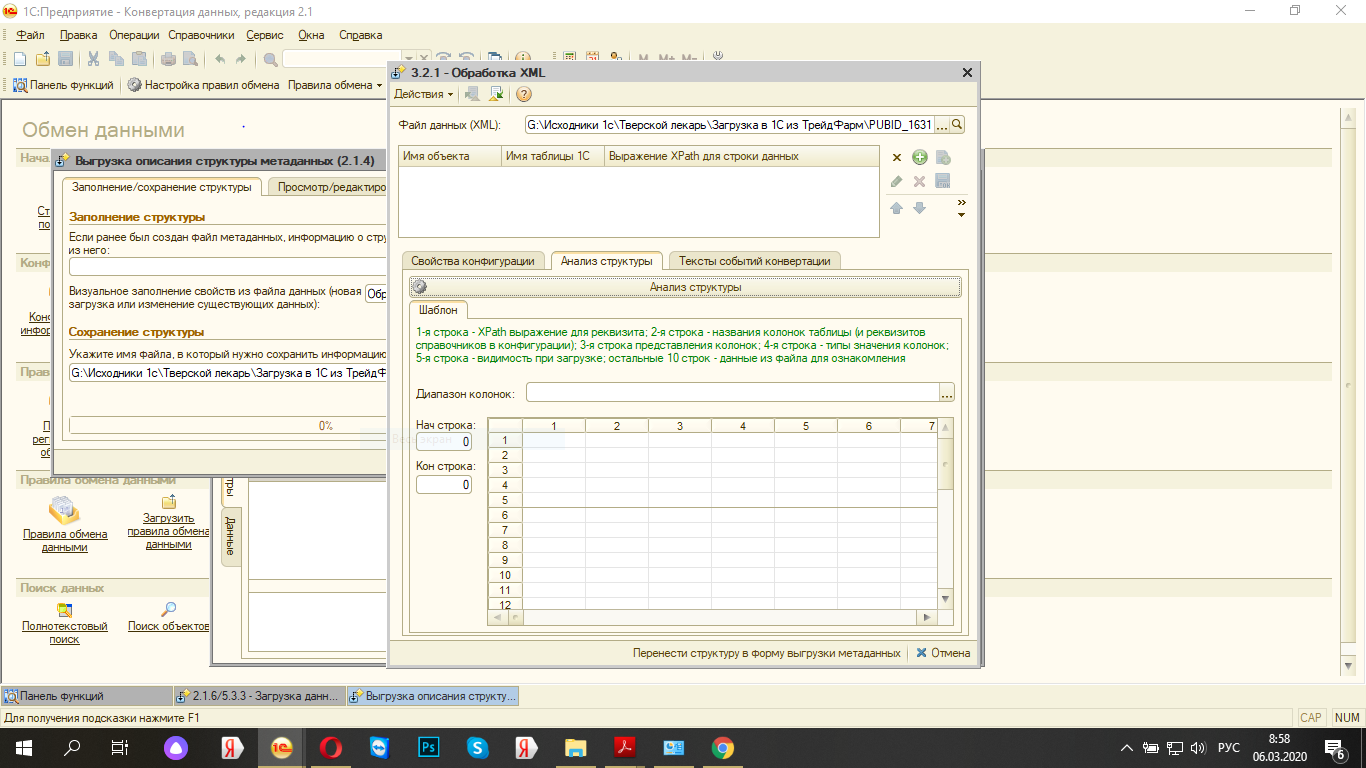Click Полнотекстовый поиск icon
This screenshot has width=1366, height=768.
coord(65,609)
